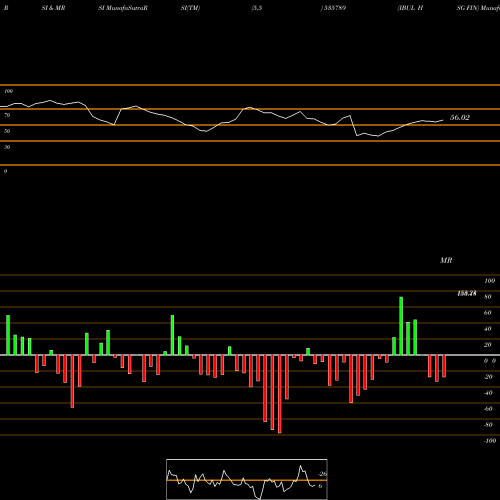
Task: Click the header text (IBUL H
Action: [x=410, y=8]
